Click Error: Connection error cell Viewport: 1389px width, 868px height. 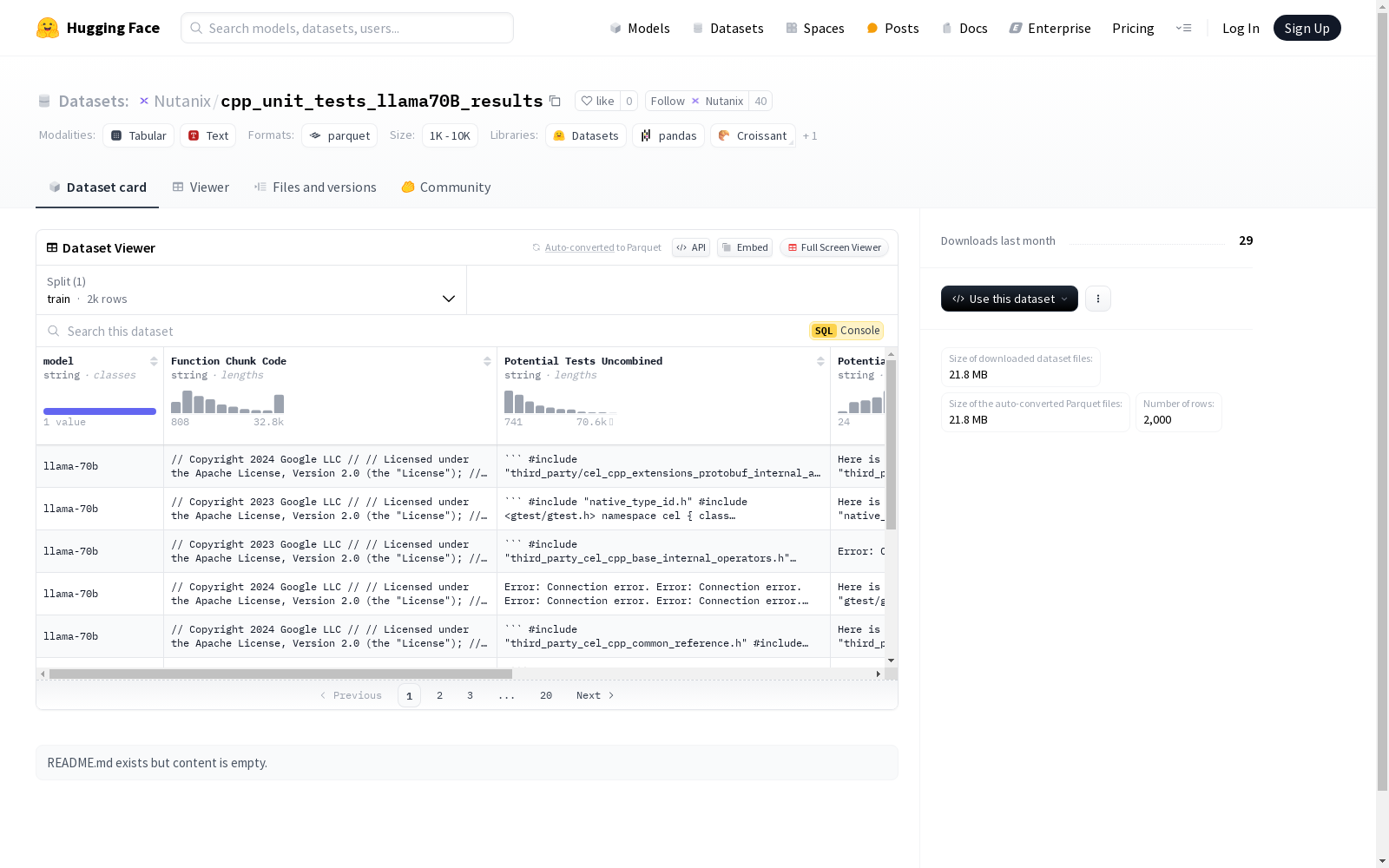tap(664, 594)
